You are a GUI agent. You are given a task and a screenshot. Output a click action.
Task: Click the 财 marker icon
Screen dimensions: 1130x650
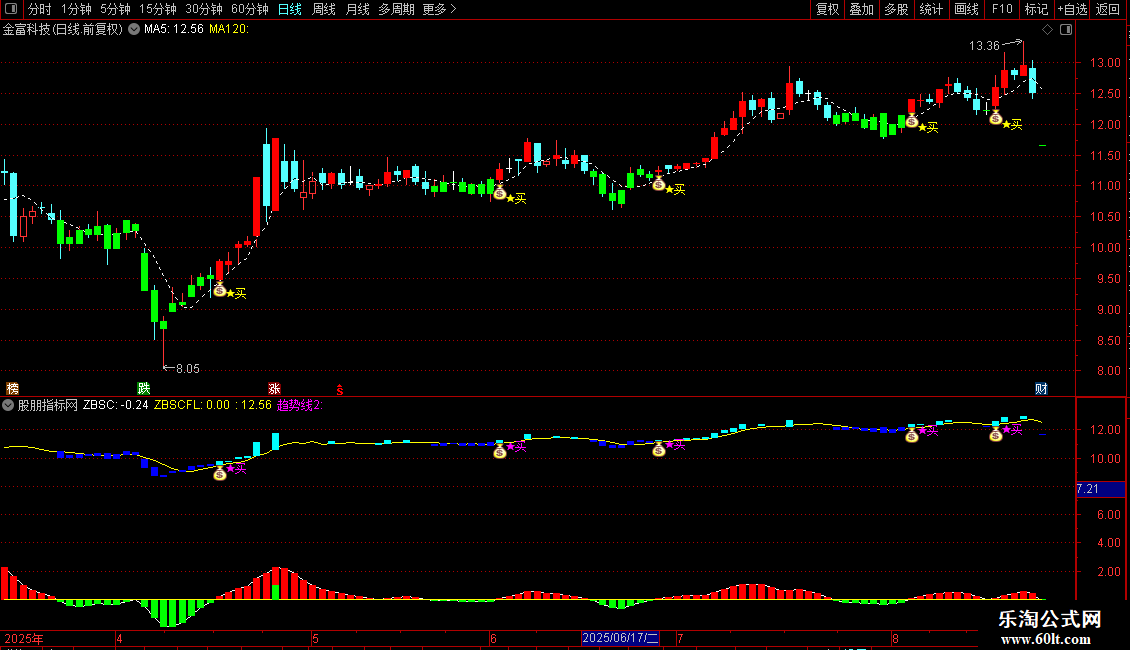click(1041, 388)
